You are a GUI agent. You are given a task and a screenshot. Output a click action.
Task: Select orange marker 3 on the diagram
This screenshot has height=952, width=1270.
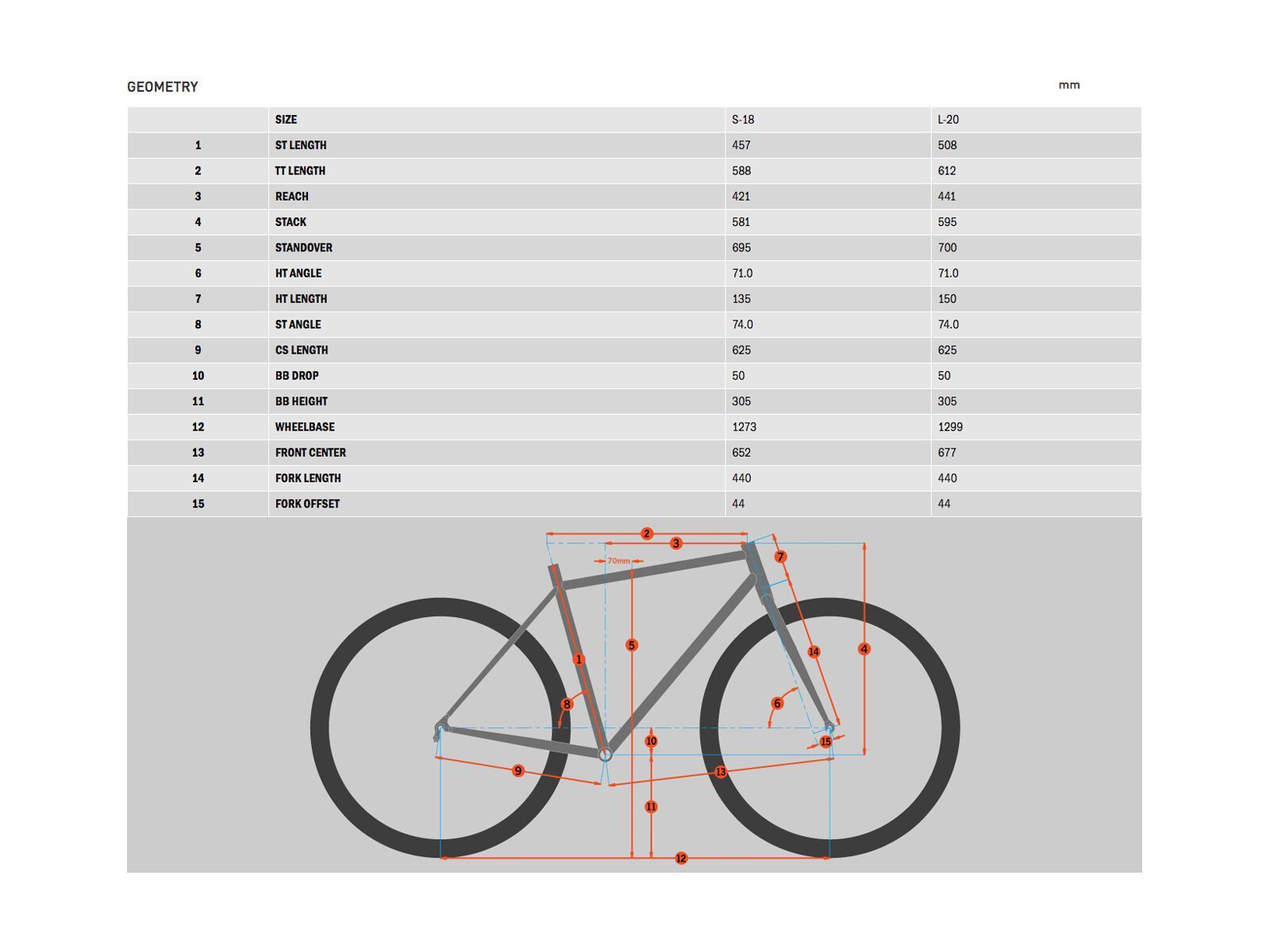[676, 543]
